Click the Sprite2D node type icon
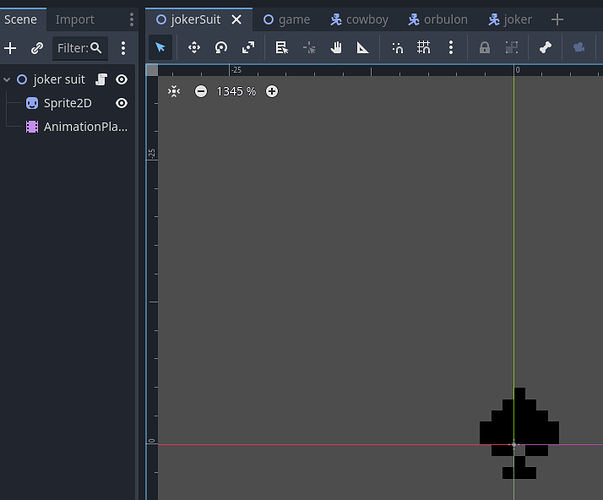 (32, 103)
